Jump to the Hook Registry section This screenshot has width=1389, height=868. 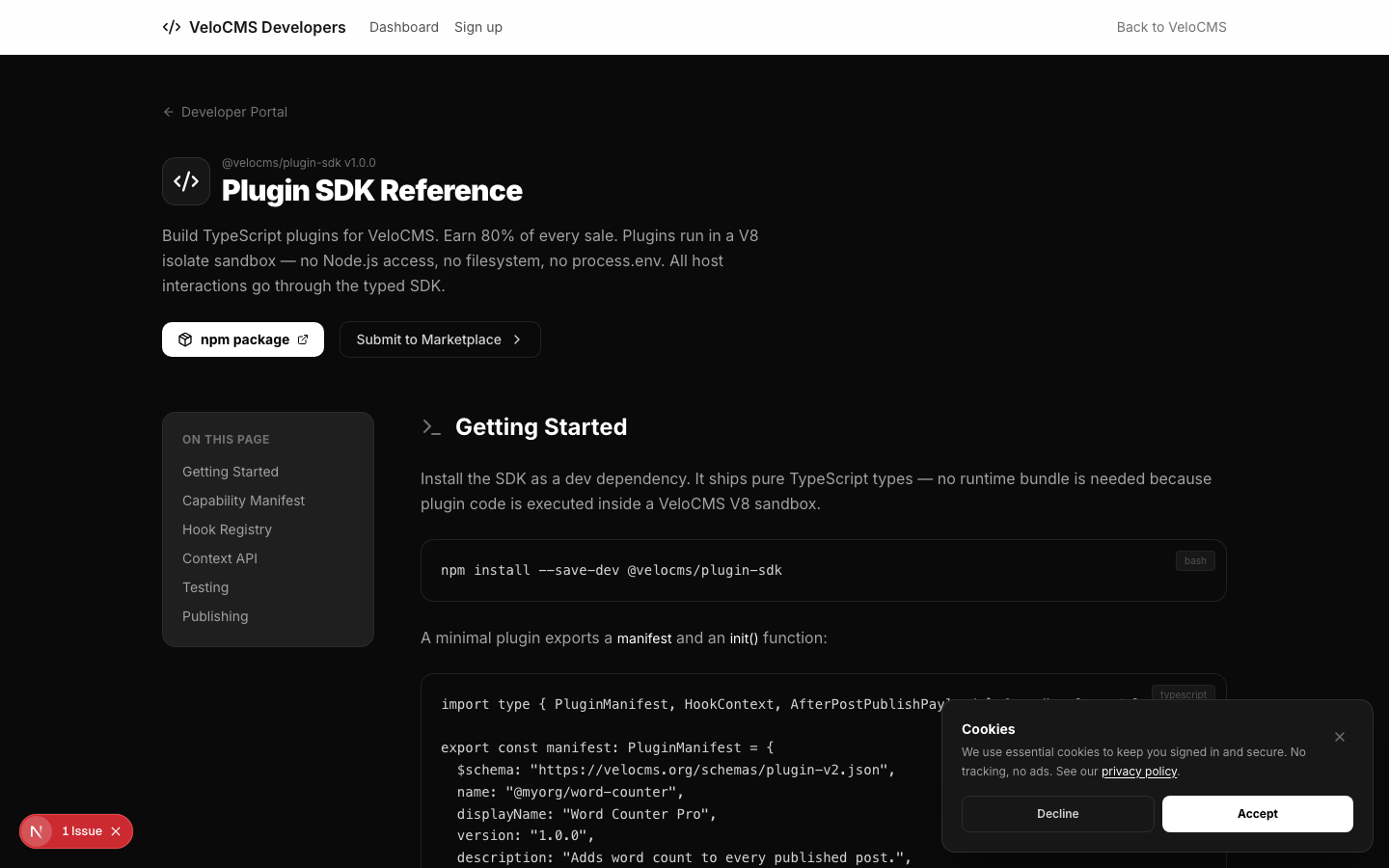coord(227,529)
